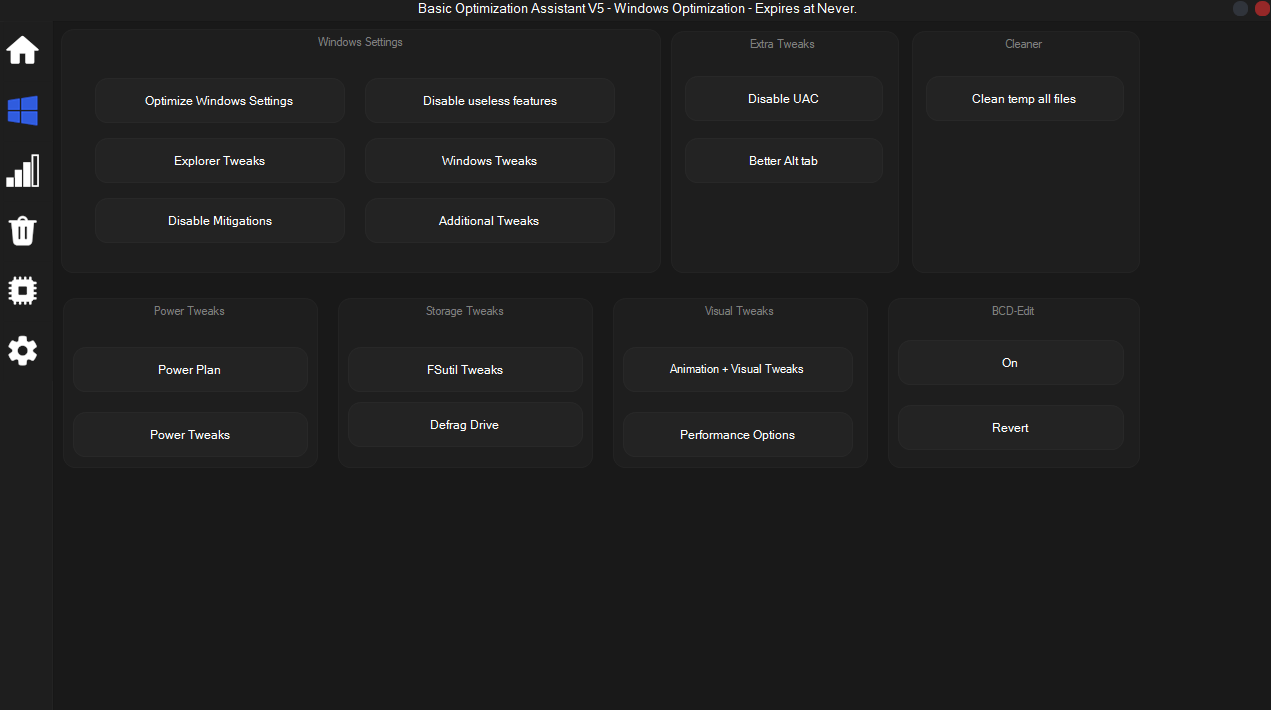Image resolution: width=1271 pixels, height=710 pixels.
Task: Click Clean temp all files
Action: [1024, 99]
